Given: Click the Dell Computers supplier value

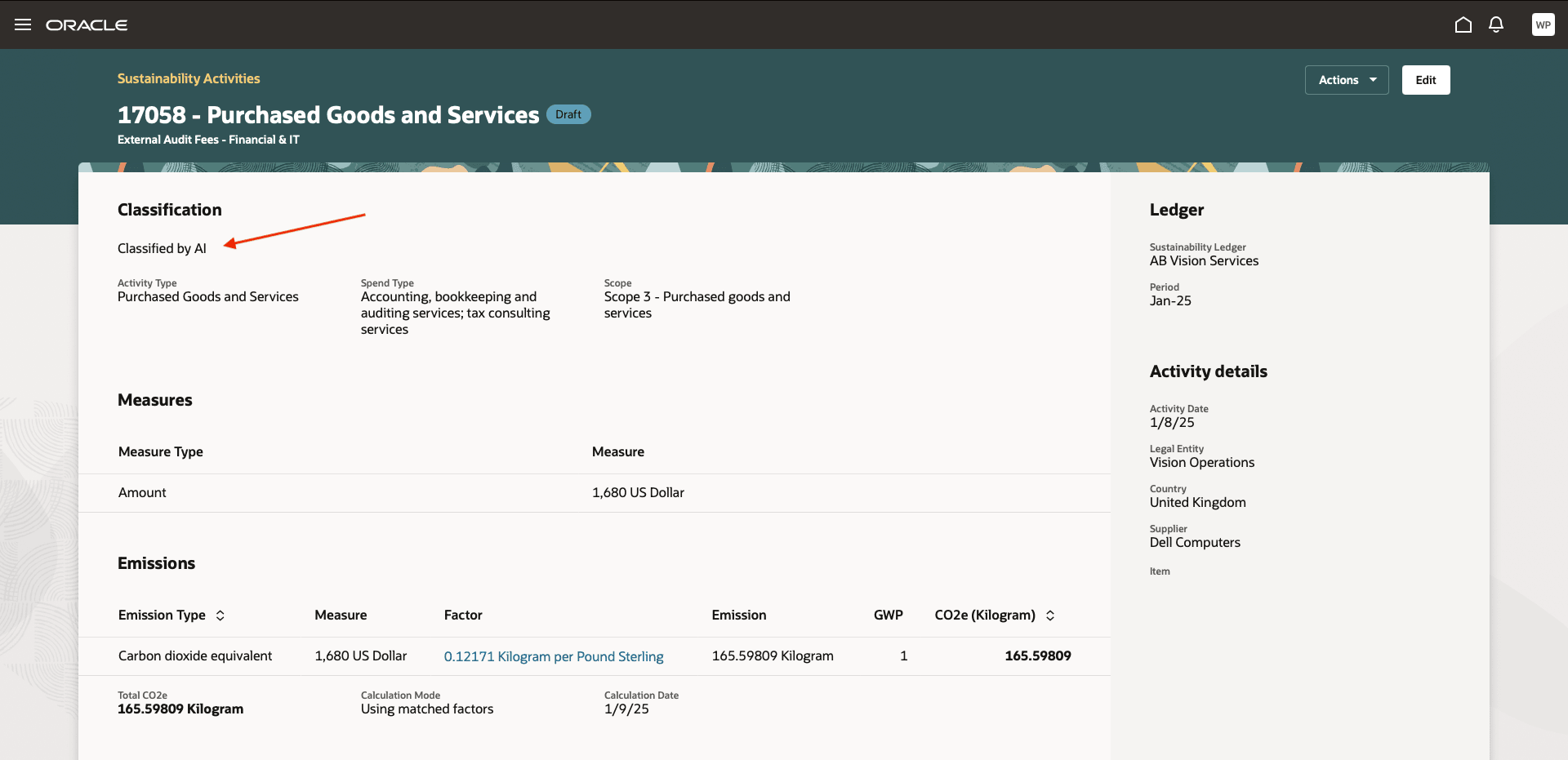Looking at the screenshot, I should [x=1195, y=543].
